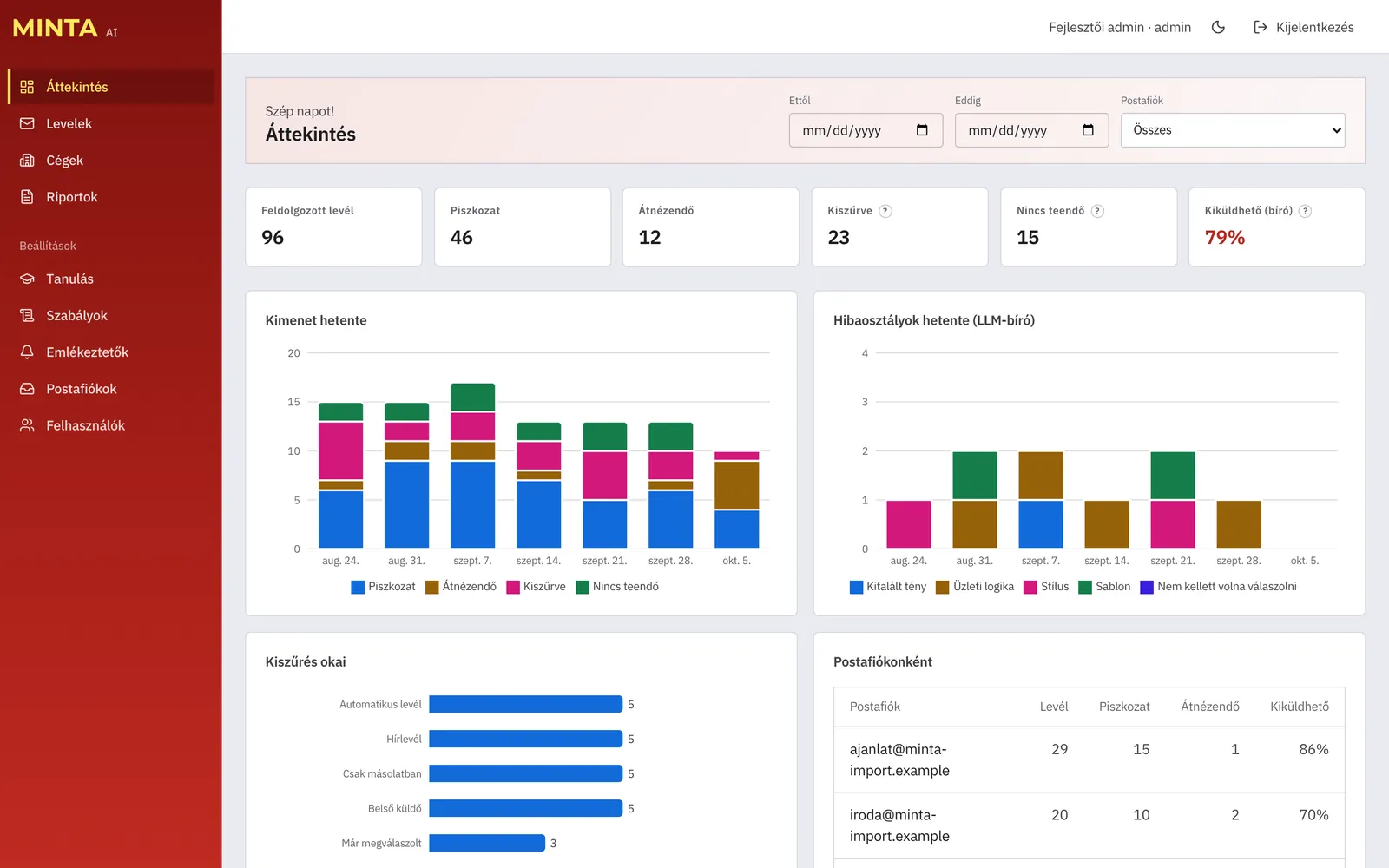Open help tooltip next to Kiszűrve
The width and height of the screenshot is (1389, 868).
885,211
